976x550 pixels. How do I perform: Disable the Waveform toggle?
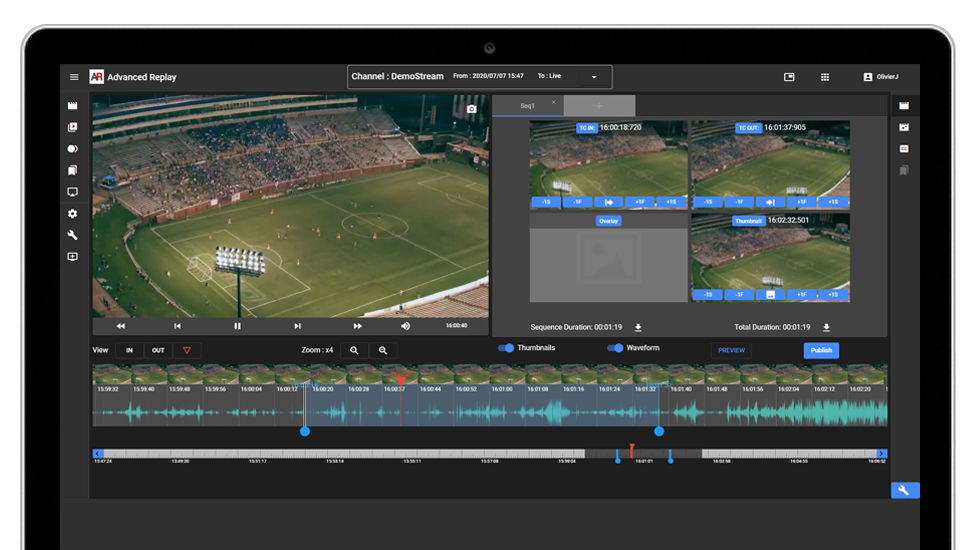point(615,348)
